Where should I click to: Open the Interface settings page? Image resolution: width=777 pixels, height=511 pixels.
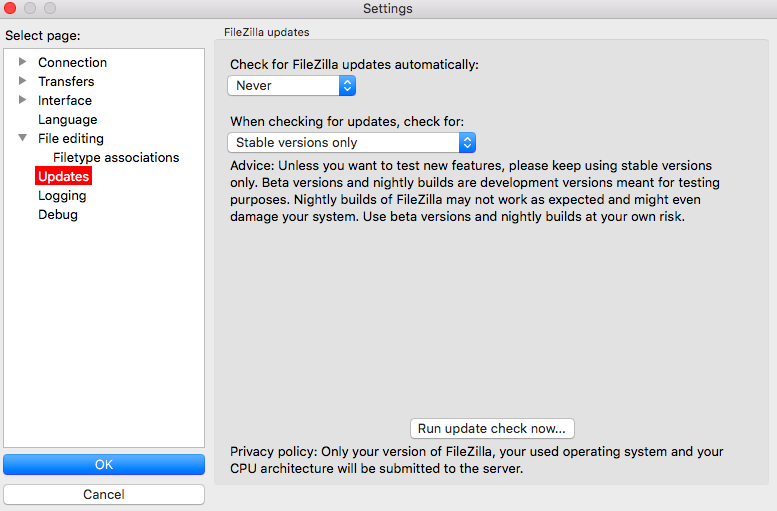pyautogui.click(x=65, y=100)
